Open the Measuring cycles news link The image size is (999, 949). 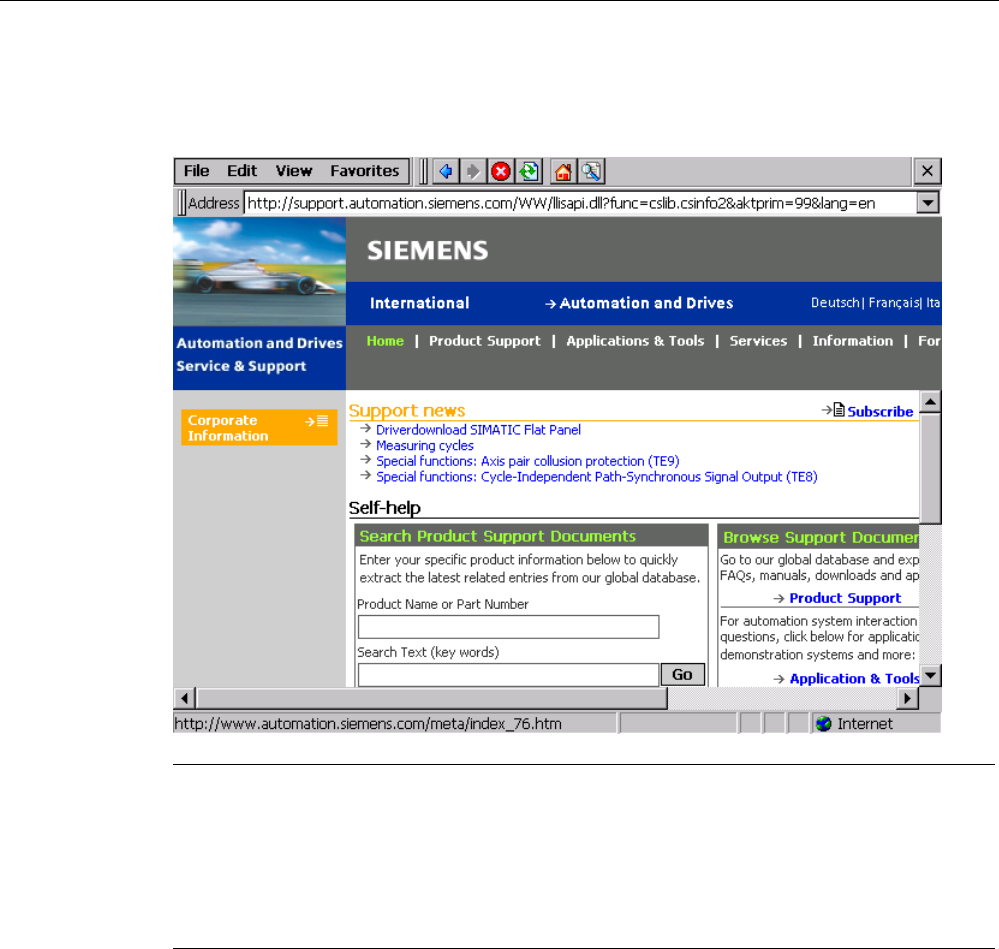(x=424, y=446)
